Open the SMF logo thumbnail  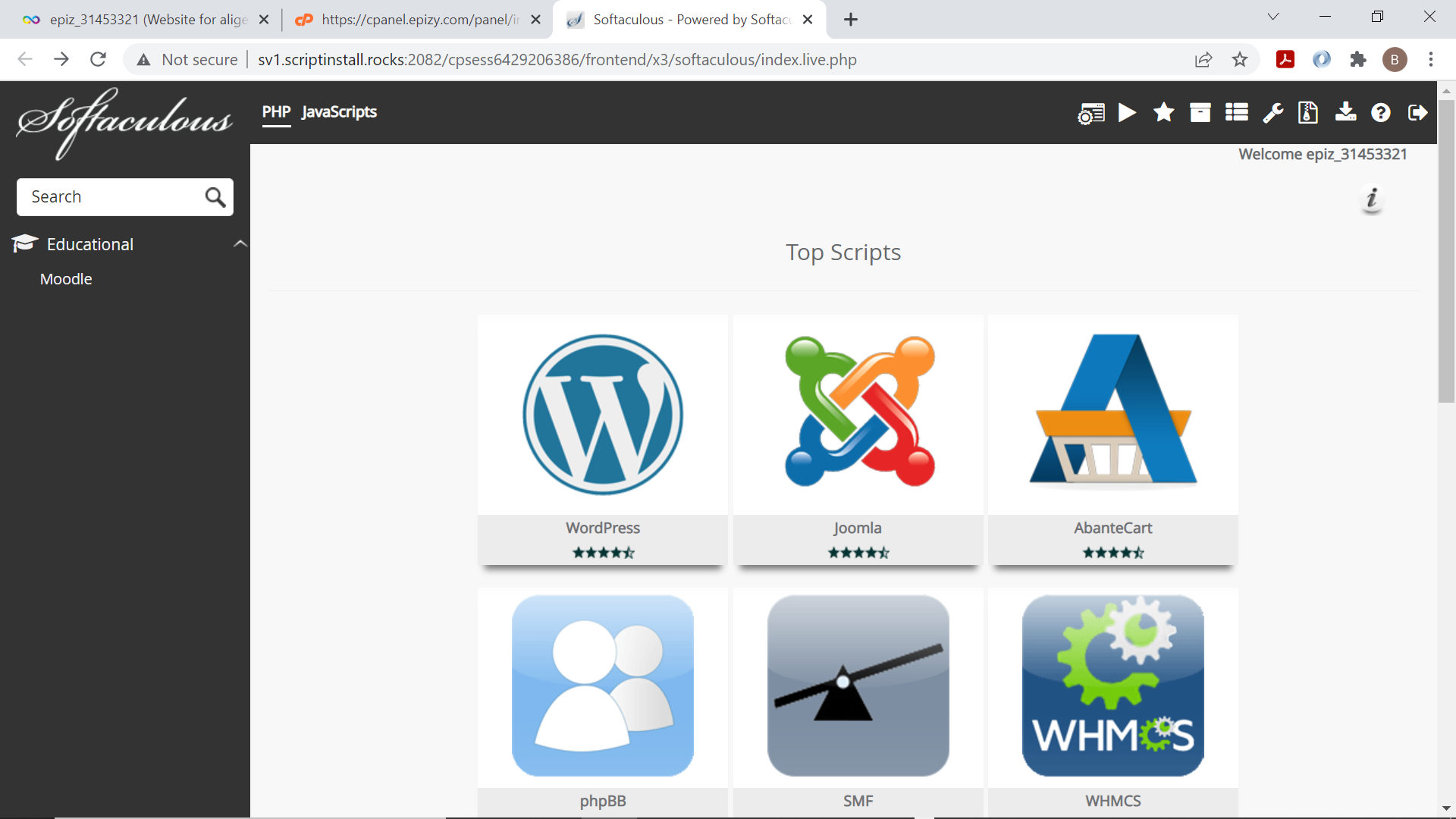[x=858, y=686]
